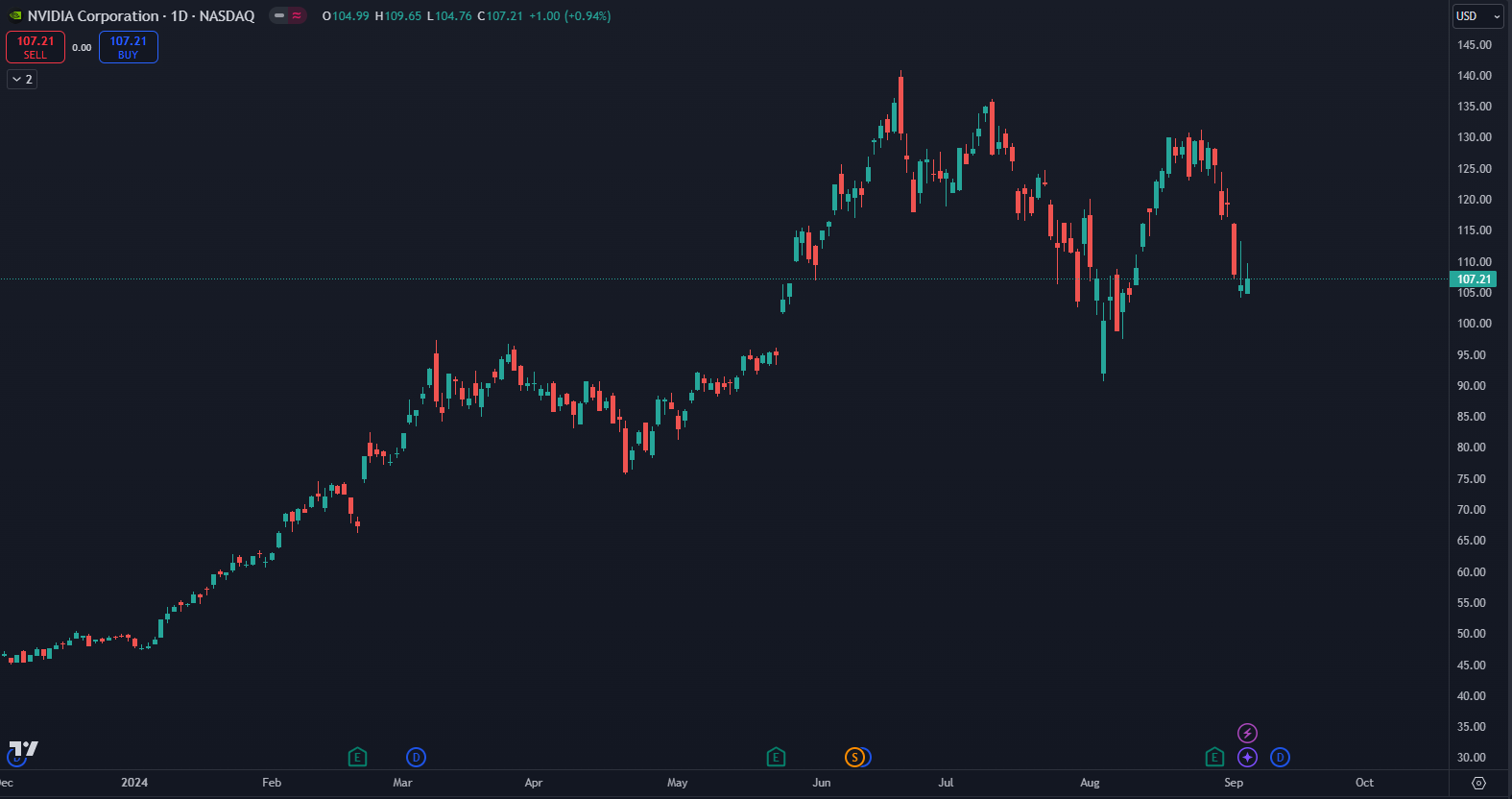
Task: Click the 100.00 level on the price scale
Action: 1474,324
